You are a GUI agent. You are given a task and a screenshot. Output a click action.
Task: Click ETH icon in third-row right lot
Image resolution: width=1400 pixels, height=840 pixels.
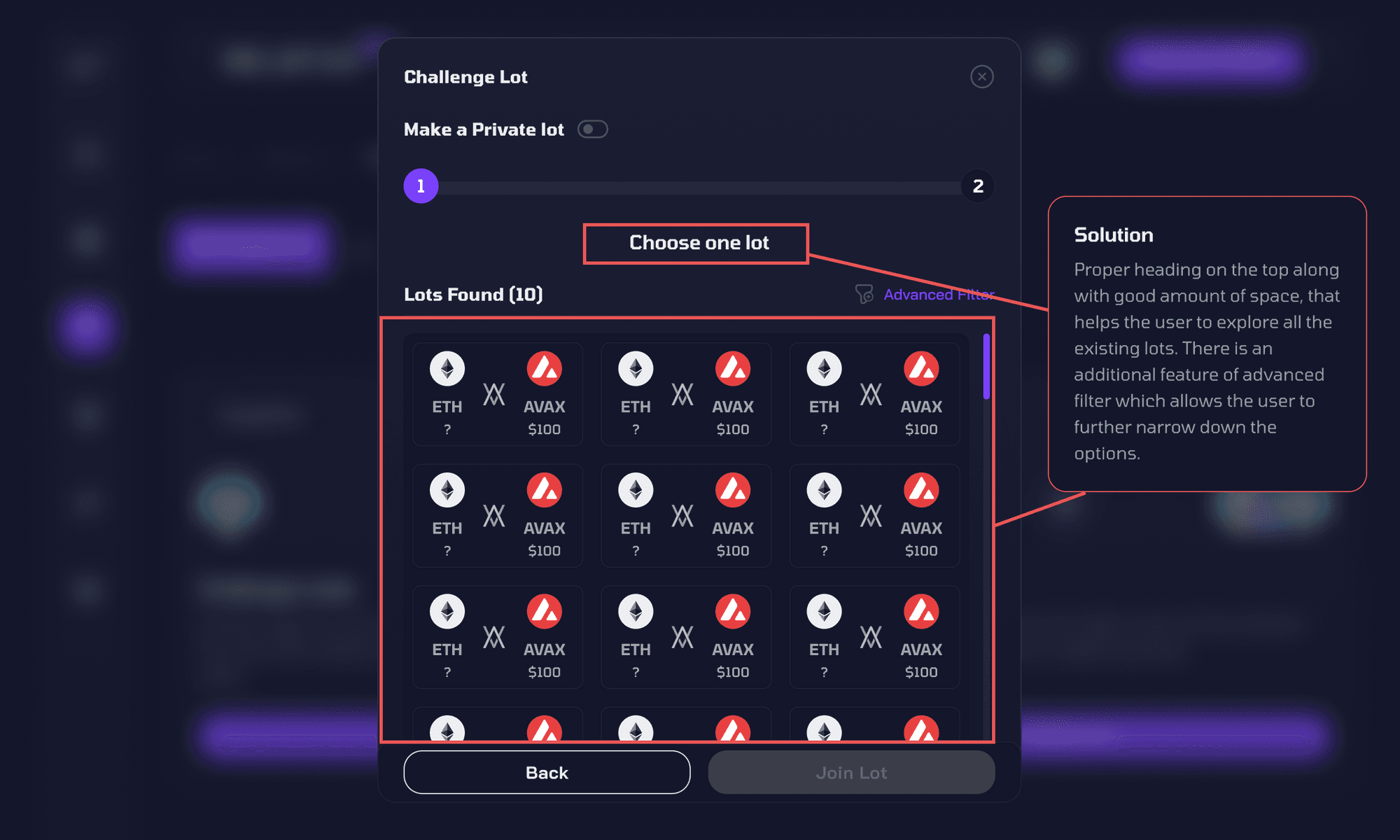[824, 611]
